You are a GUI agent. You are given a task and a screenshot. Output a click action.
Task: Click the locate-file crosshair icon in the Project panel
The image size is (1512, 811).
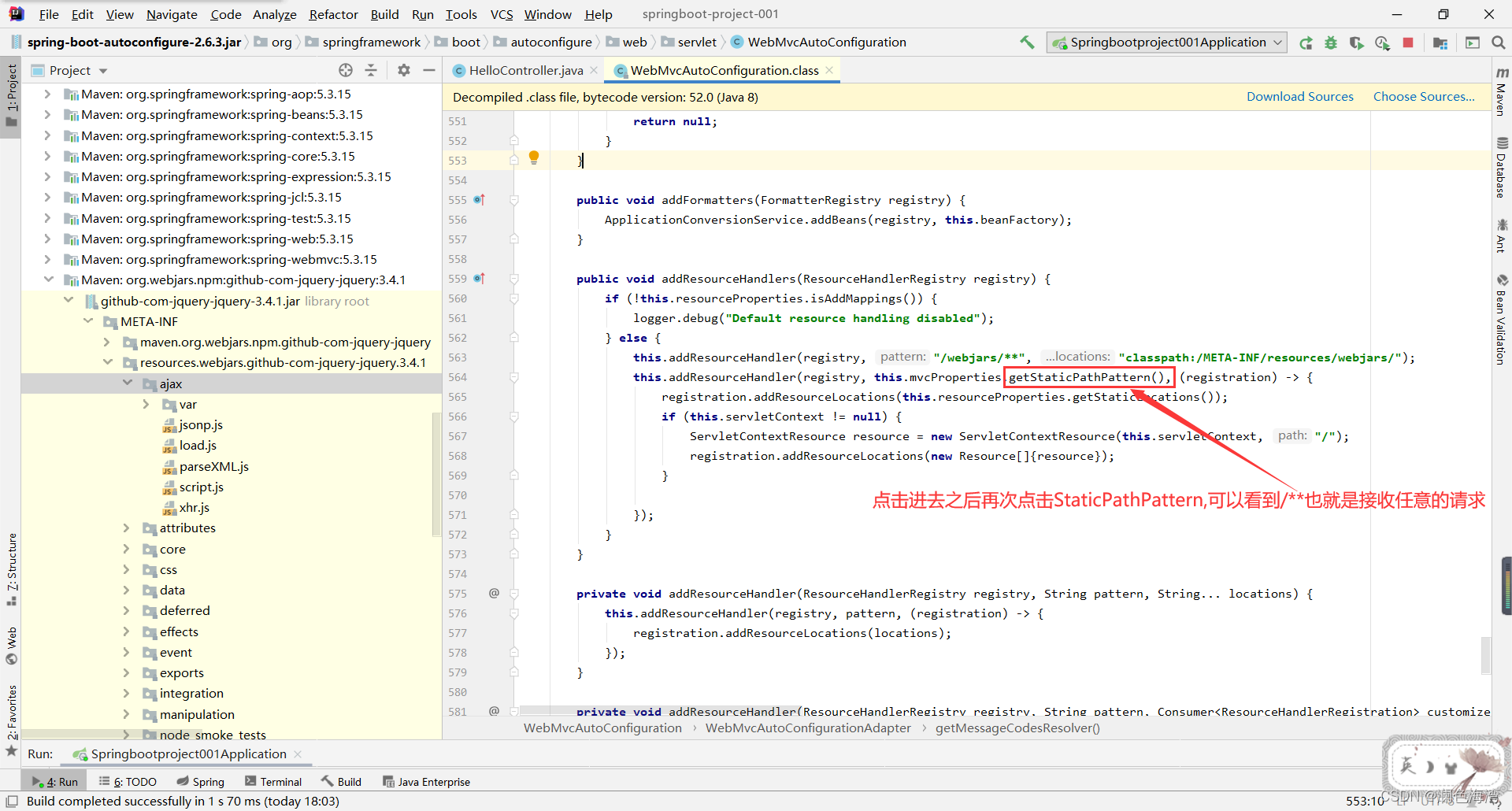coord(346,70)
